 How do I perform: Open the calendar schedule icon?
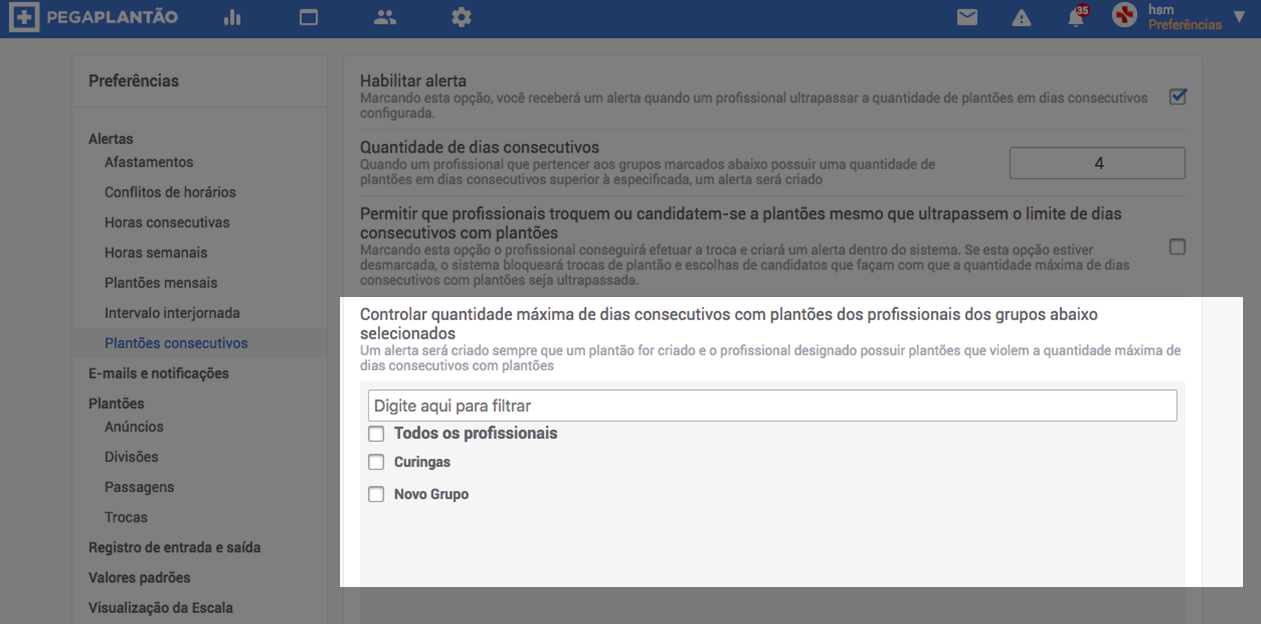[x=308, y=17]
